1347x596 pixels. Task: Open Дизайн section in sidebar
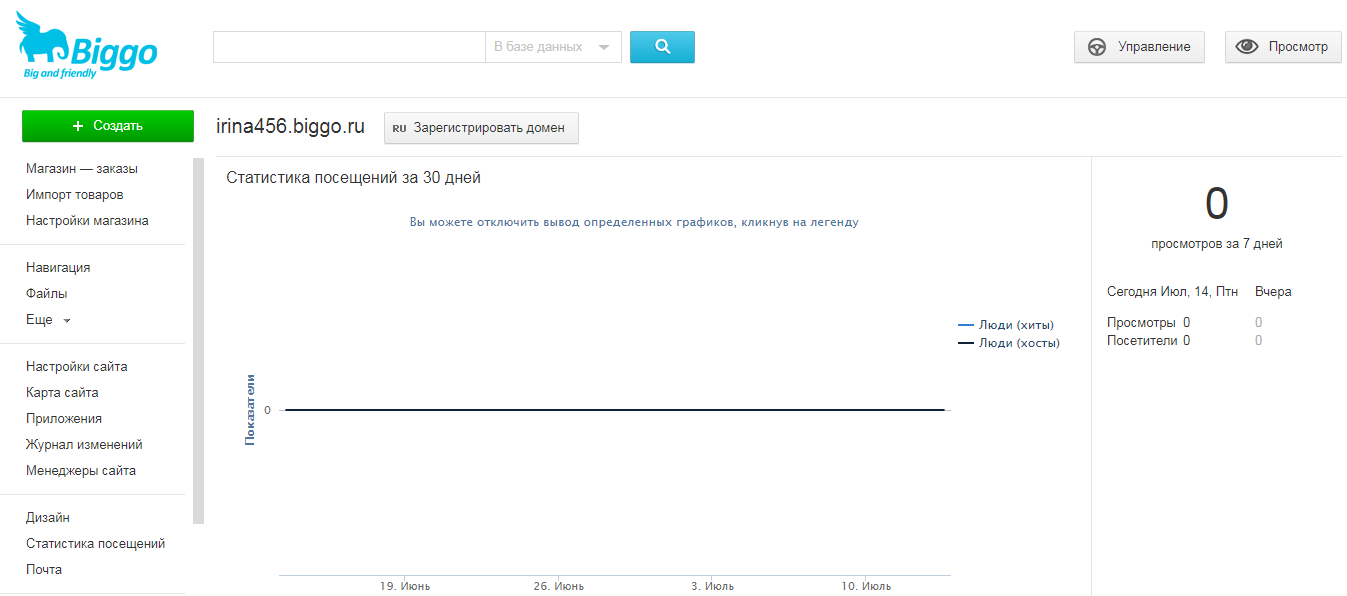[48, 518]
